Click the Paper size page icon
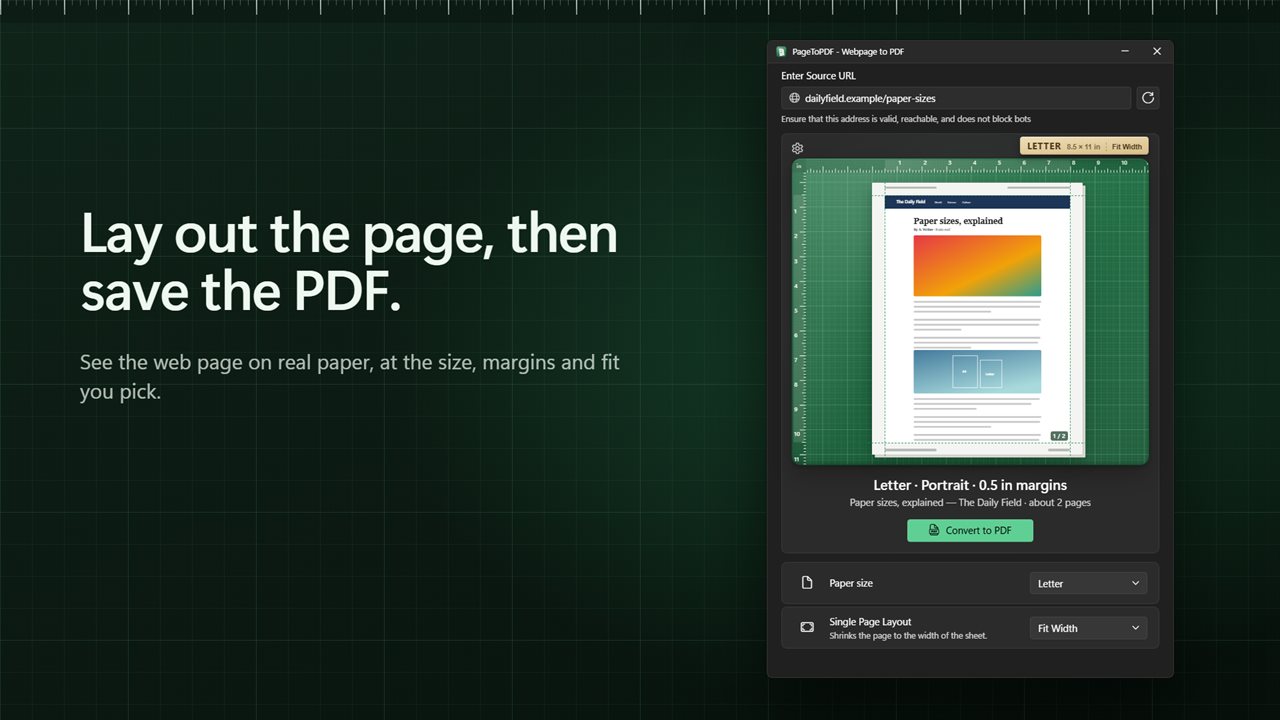Viewport: 1280px width, 720px height. (x=807, y=583)
